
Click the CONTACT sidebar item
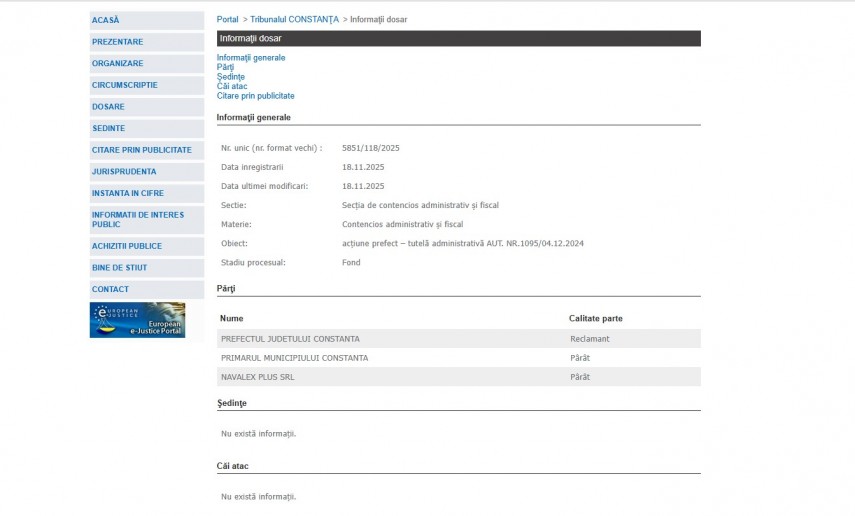pyautogui.click(x=111, y=289)
